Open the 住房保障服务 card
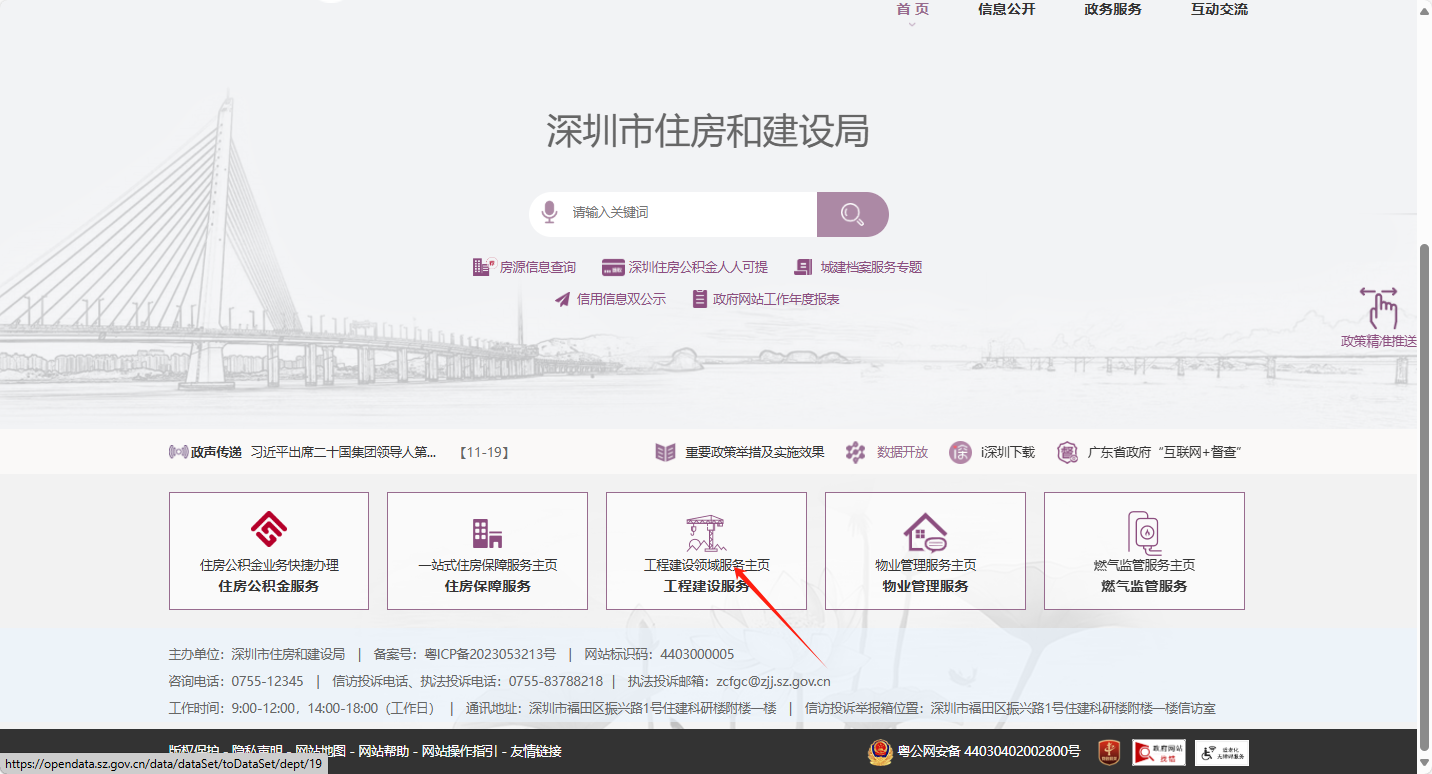 (487, 551)
